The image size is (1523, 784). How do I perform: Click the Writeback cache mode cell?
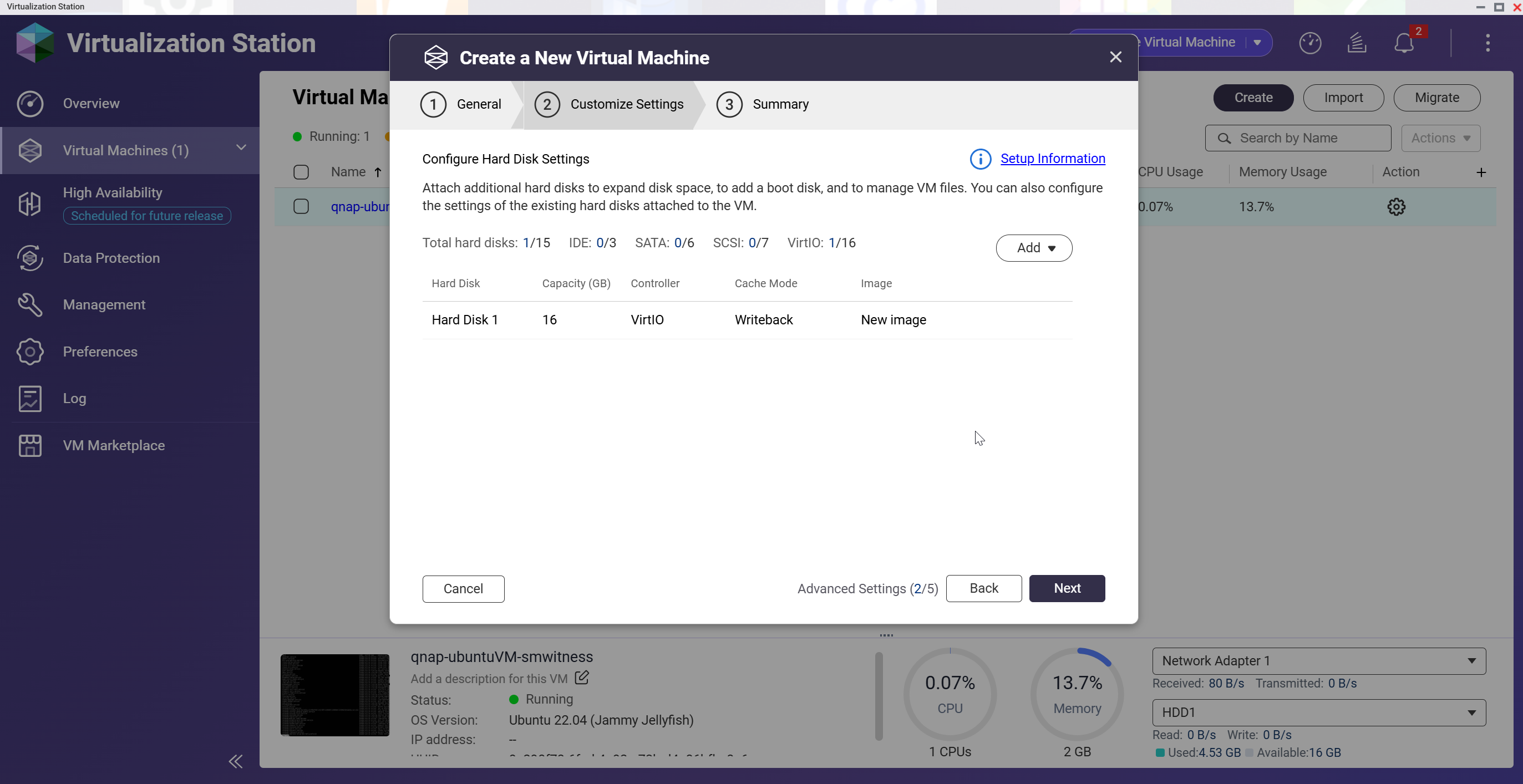pos(763,320)
